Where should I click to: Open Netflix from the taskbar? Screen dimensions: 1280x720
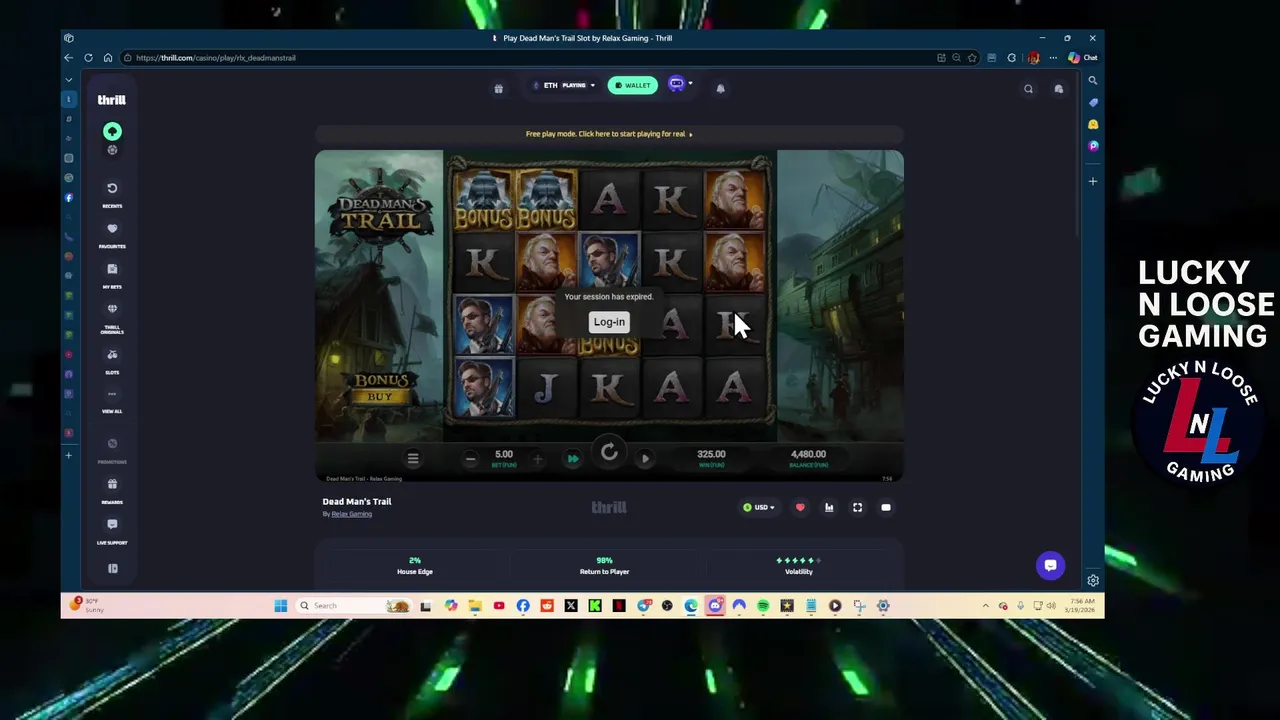click(x=619, y=605)
